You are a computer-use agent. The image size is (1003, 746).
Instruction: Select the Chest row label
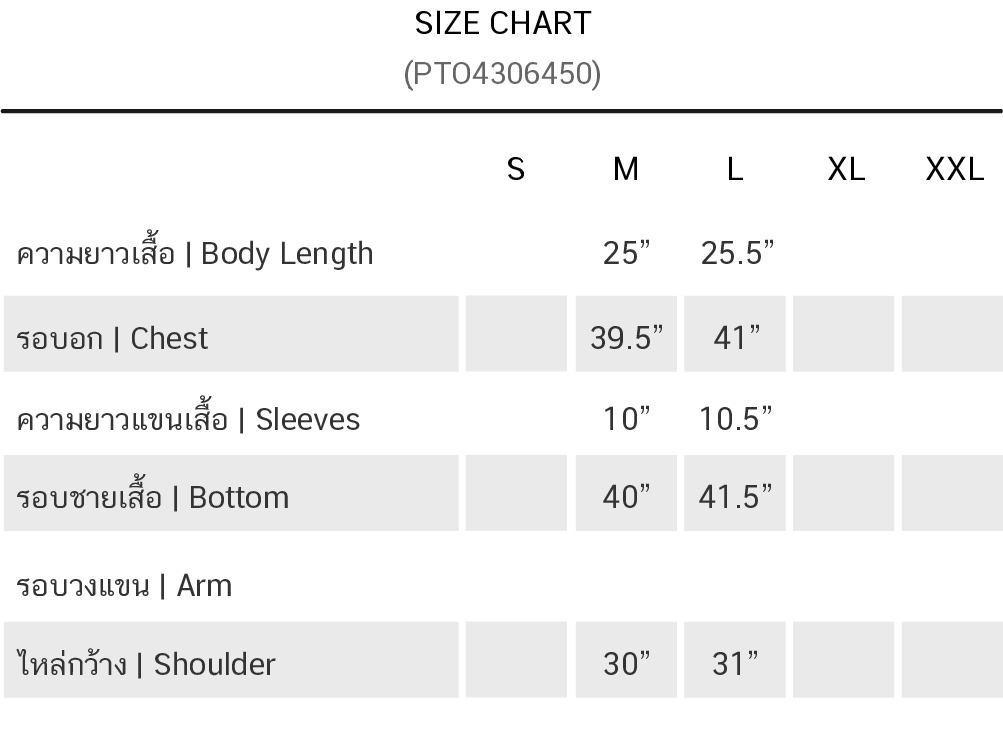(112, 338)
